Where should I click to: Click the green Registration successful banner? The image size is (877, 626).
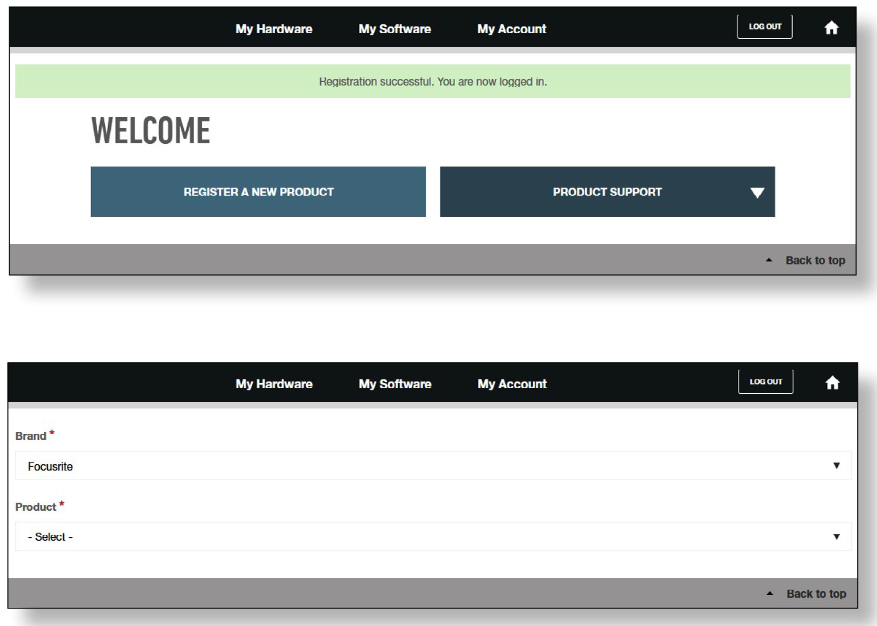tap(432, 82)
